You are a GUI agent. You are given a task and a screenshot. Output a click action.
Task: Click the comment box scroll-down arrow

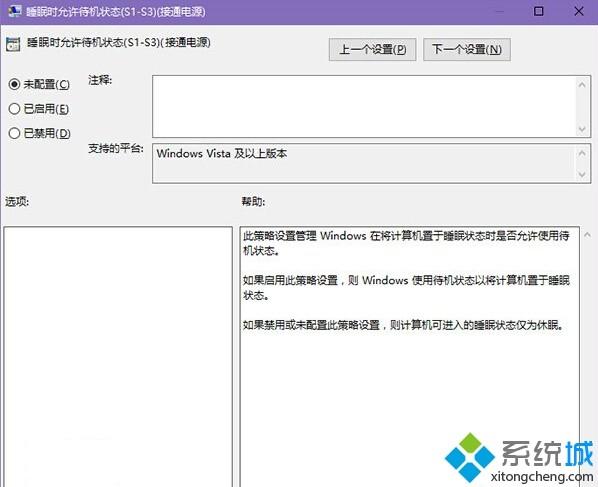[x=582, y=129]
